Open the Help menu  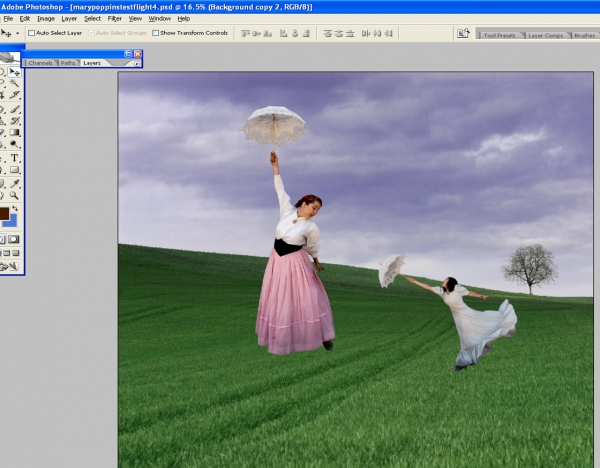(184, 19)
